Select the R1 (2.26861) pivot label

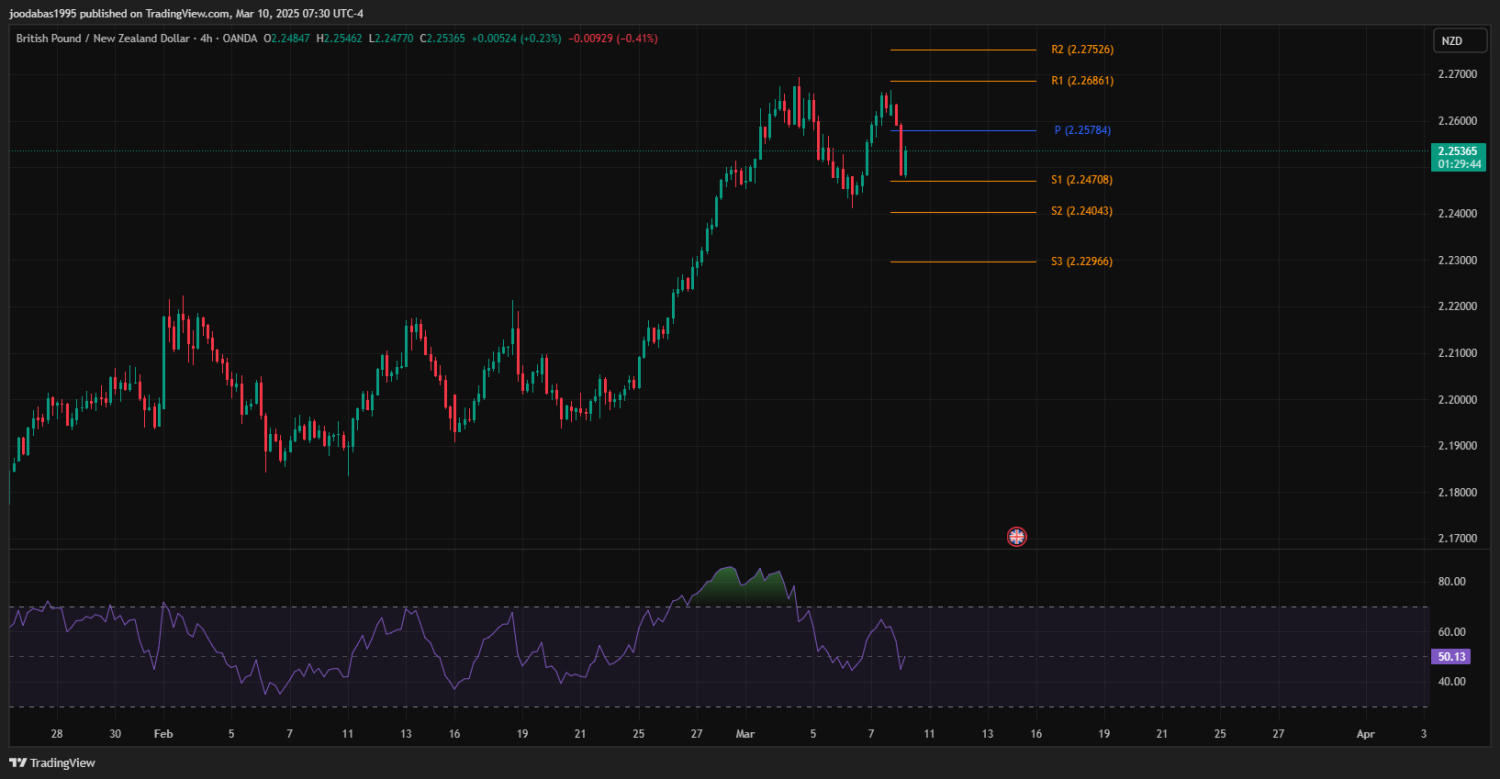(1082, 80)
